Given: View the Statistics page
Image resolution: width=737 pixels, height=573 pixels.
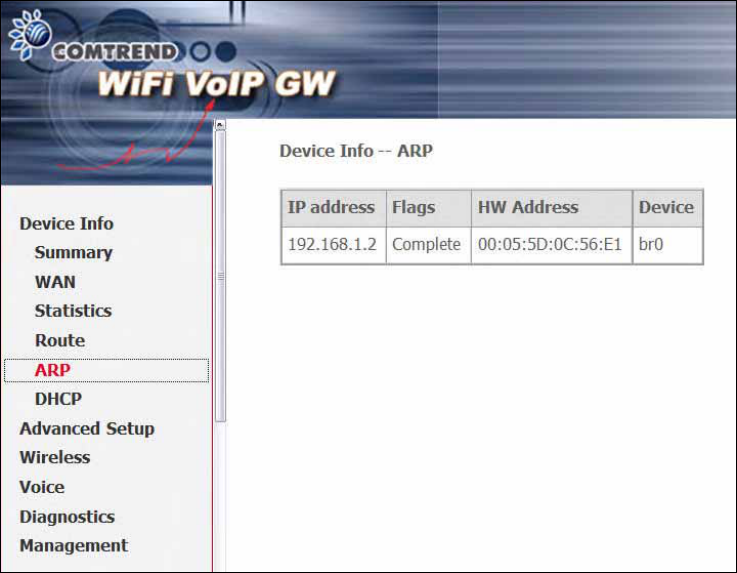Looking at the screenshot, I should pyautogui.click(x=73, y=311).
